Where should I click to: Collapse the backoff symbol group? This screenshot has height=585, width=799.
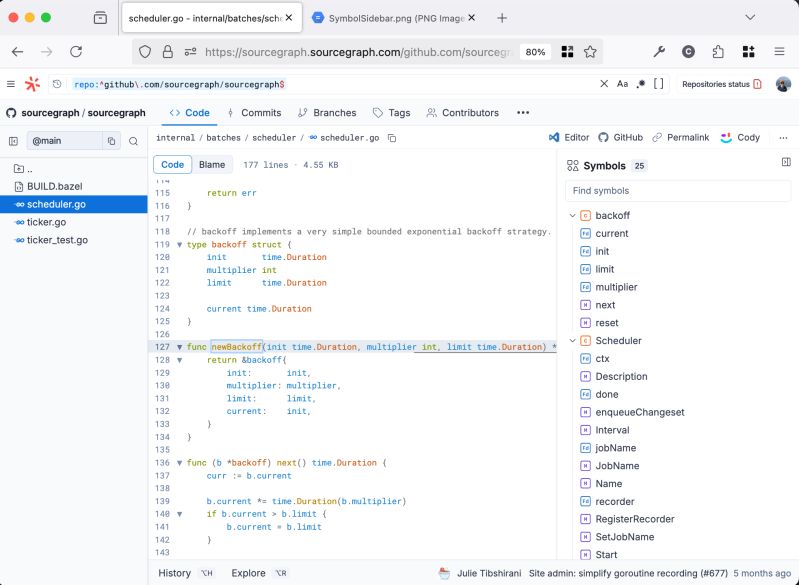pos(572,216)
